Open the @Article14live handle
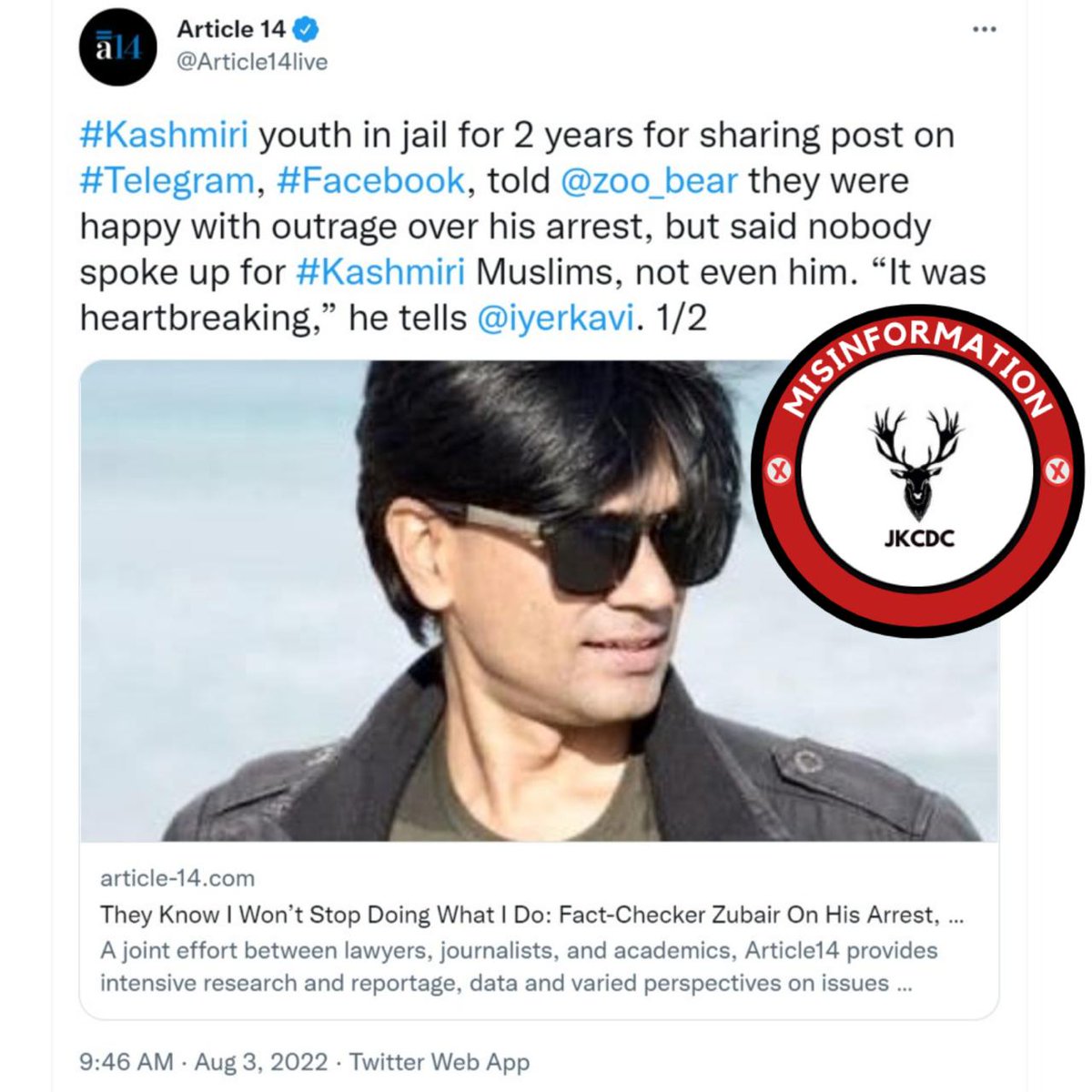This screenshot has height=1092, width=1092. click(x=252, y=63)
